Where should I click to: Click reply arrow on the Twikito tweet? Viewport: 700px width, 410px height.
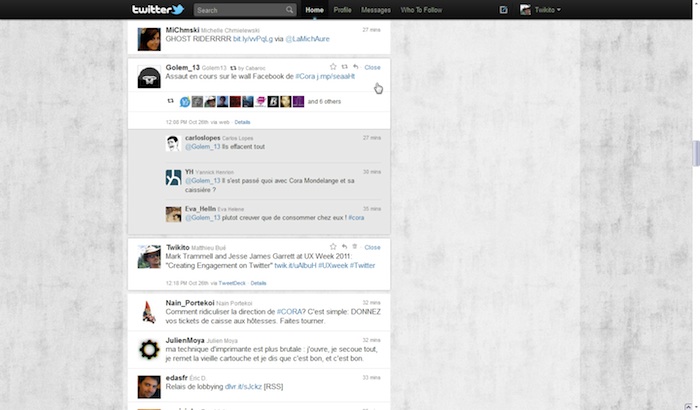344,247
